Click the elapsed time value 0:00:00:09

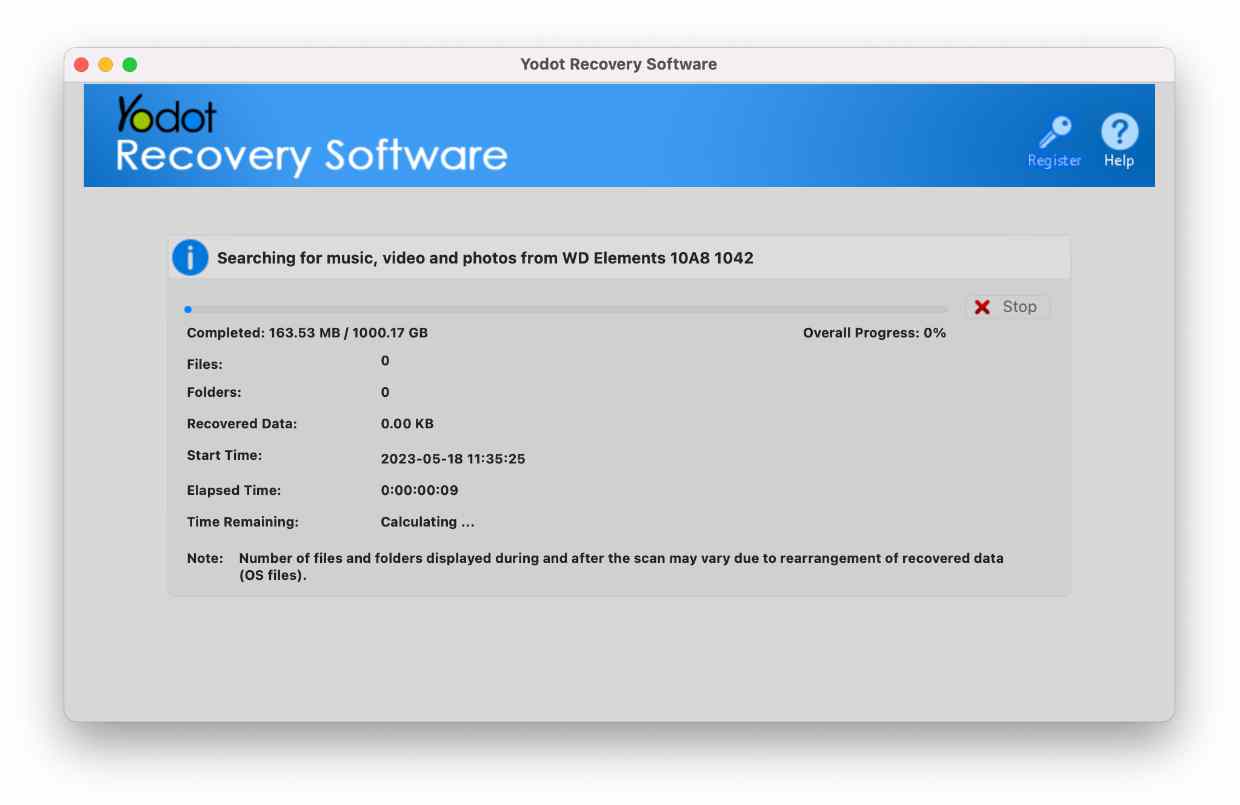420,491
